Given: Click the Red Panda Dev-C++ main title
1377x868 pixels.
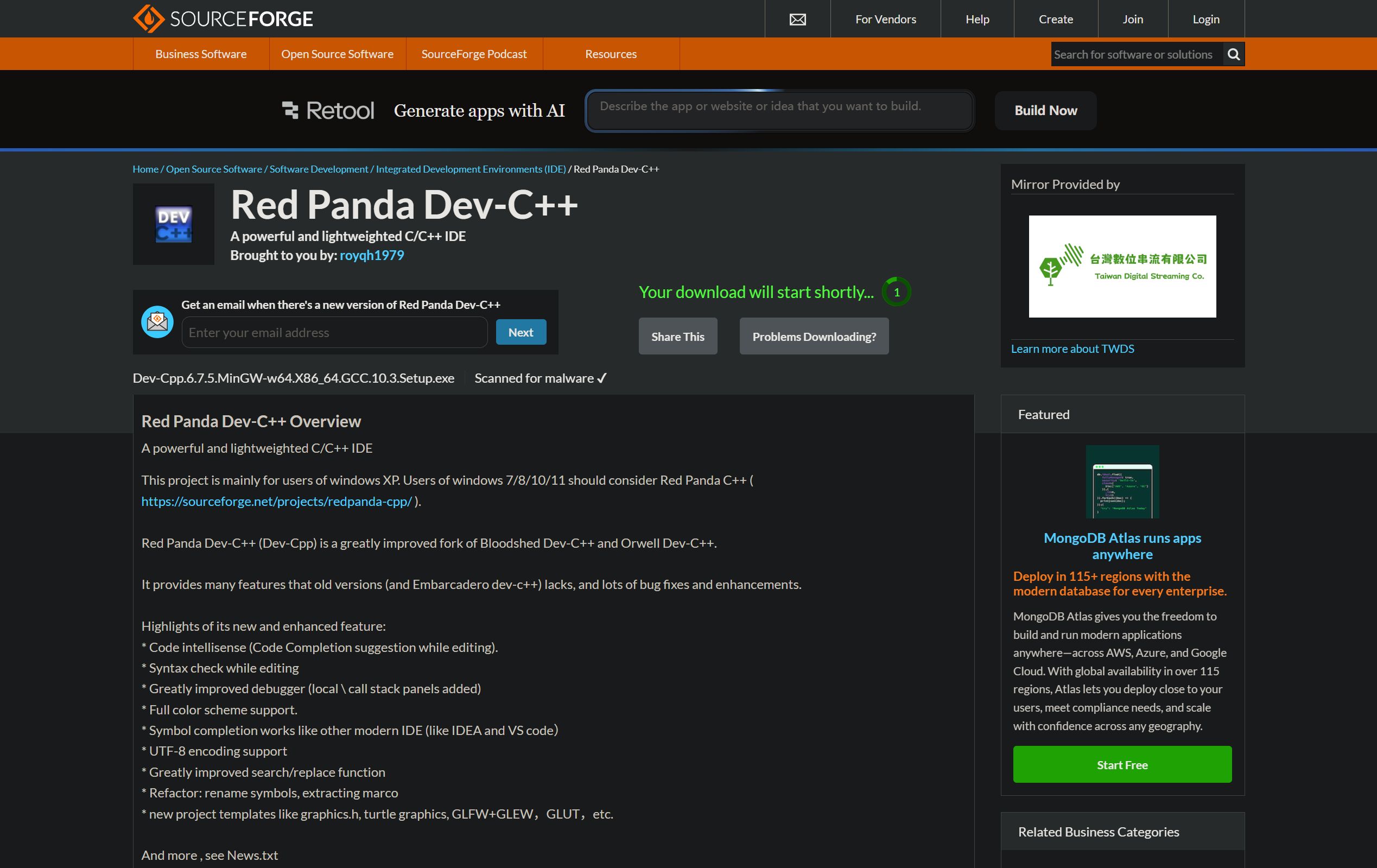Looking at the screenshot, I should pos(404,205).
